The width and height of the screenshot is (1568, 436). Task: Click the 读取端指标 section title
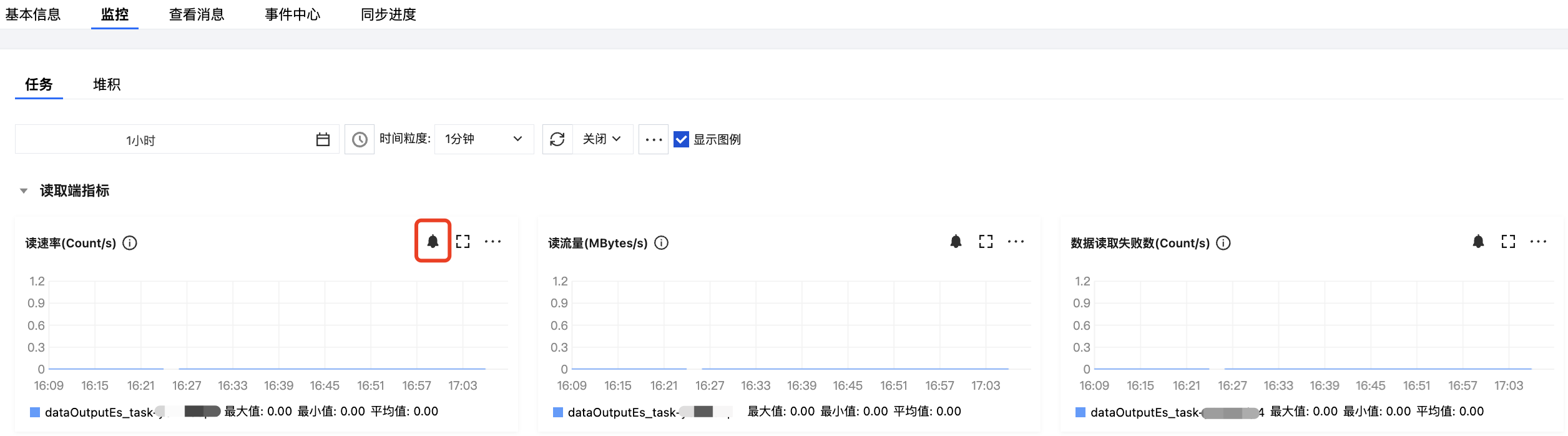(75, 191)
